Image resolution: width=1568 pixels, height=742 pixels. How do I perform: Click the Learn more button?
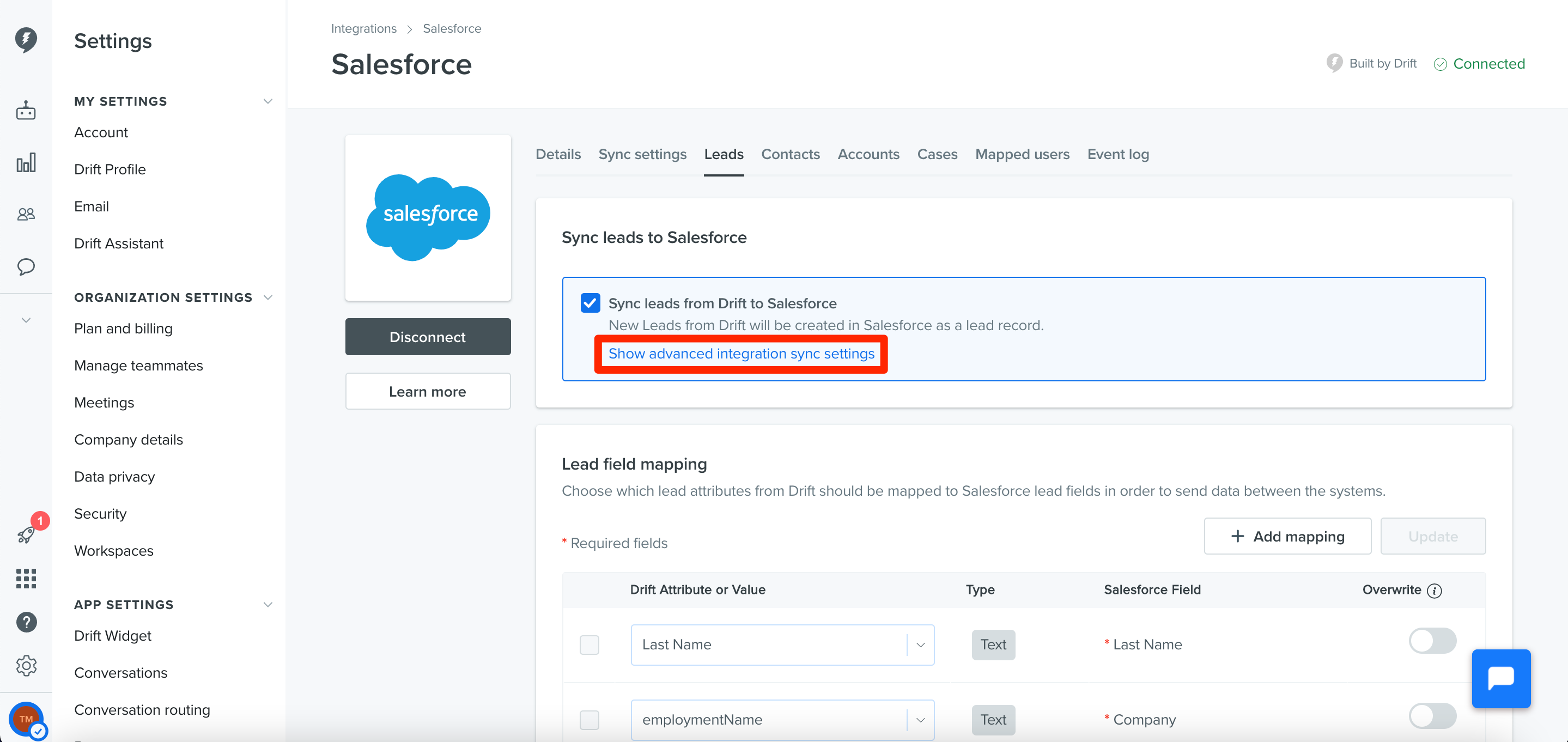[x=428, y=391]
